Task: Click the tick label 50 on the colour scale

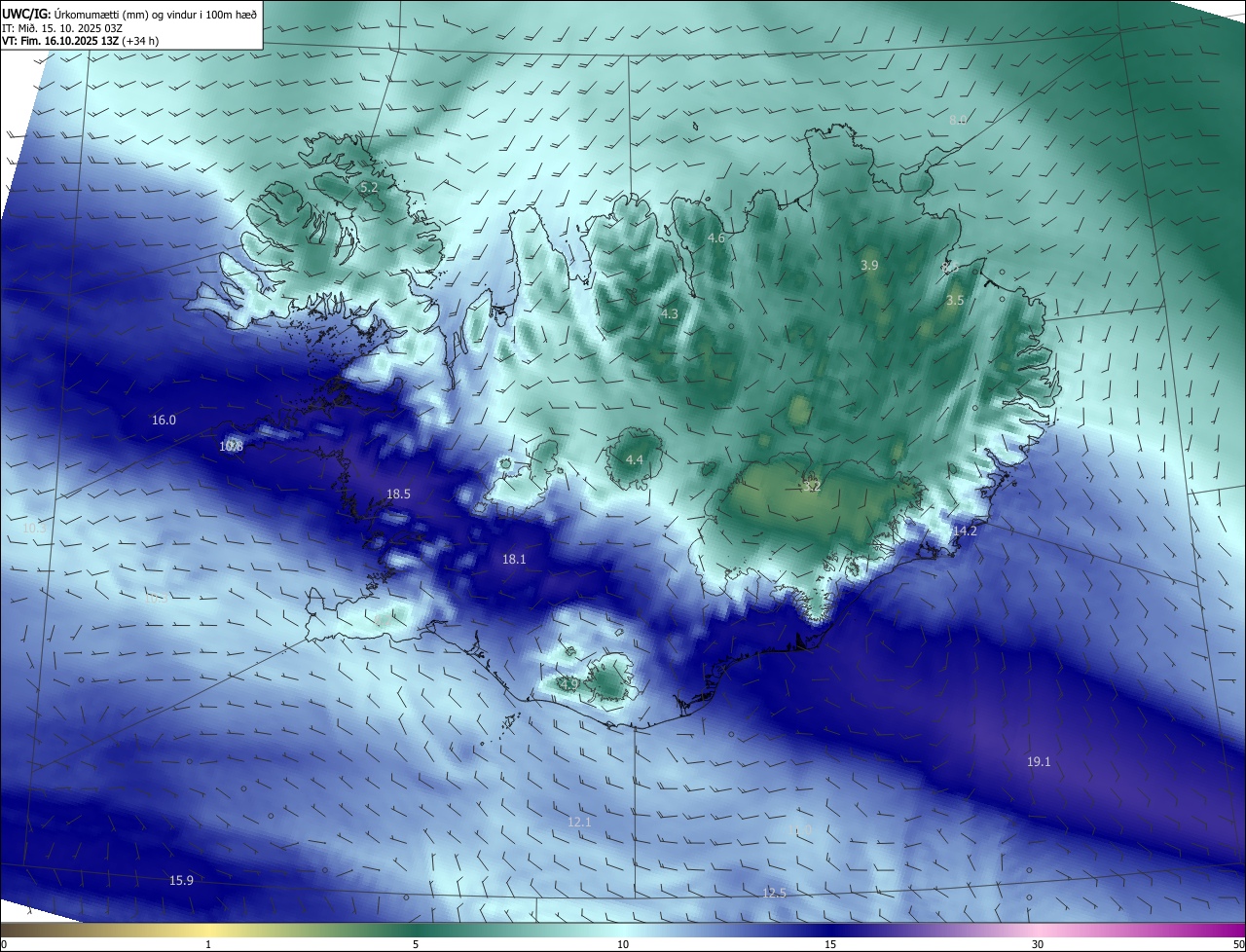Action: [1238, 944]
